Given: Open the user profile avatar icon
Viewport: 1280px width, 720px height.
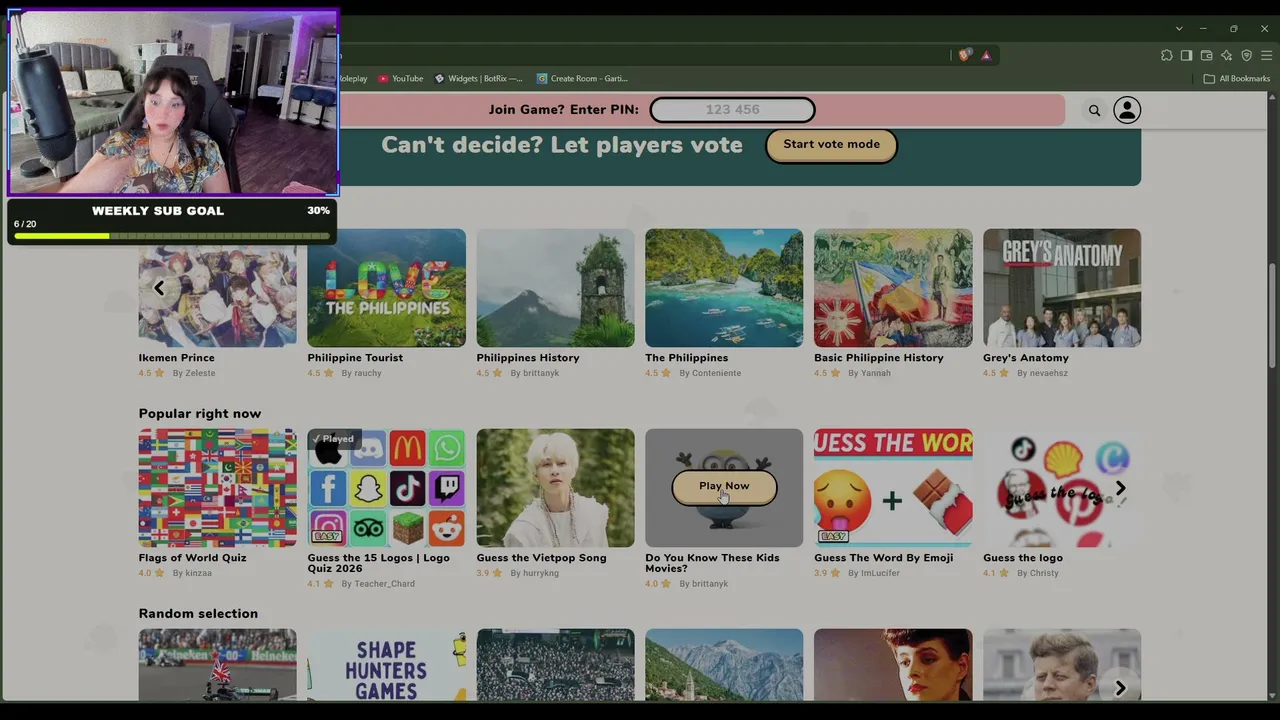Looking at the screenshot, I should tap(1127, 110).
